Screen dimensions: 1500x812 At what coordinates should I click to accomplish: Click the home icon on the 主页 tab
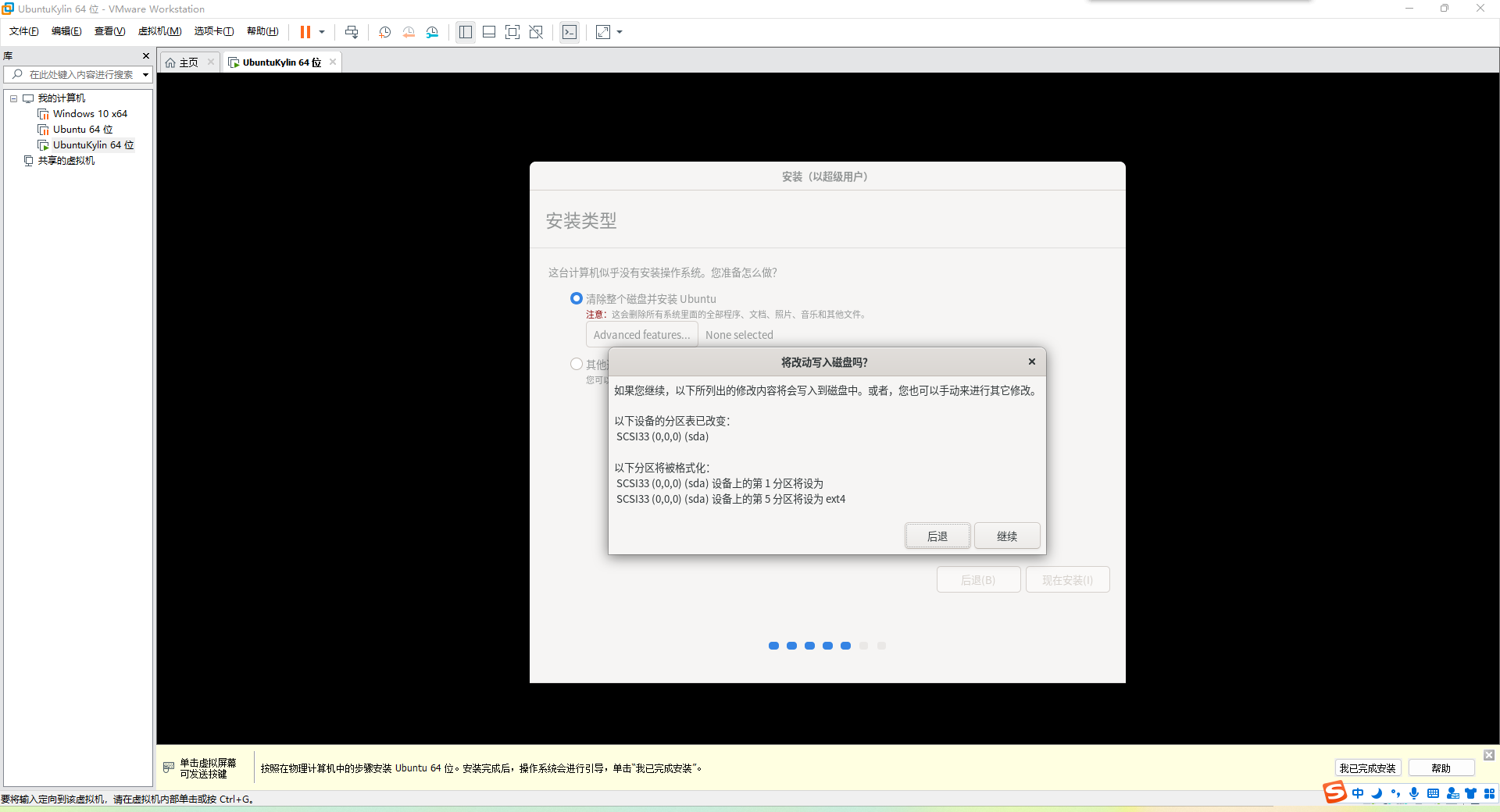[x=170, y=62]
